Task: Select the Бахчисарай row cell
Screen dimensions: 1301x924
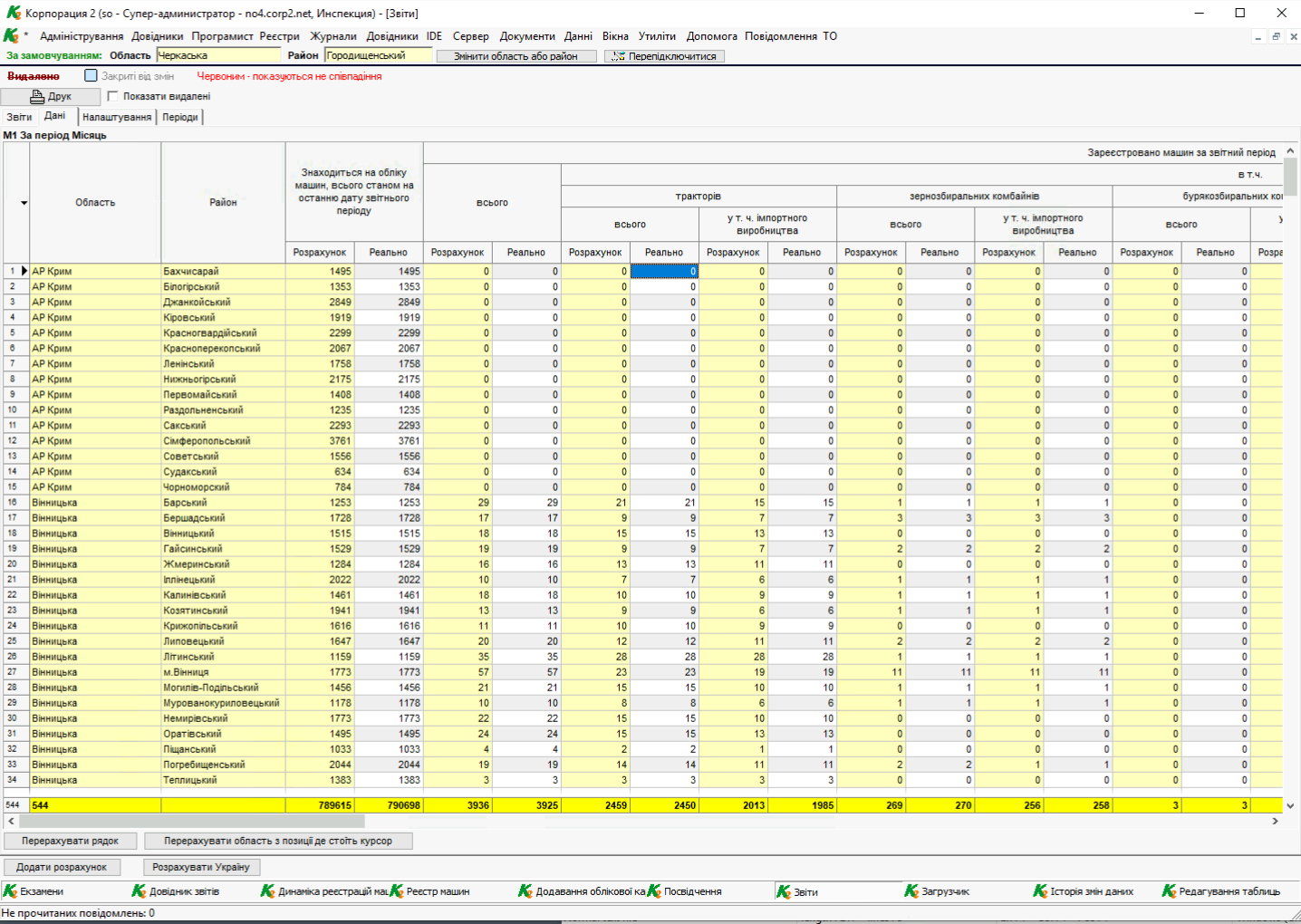Action: 223,271
